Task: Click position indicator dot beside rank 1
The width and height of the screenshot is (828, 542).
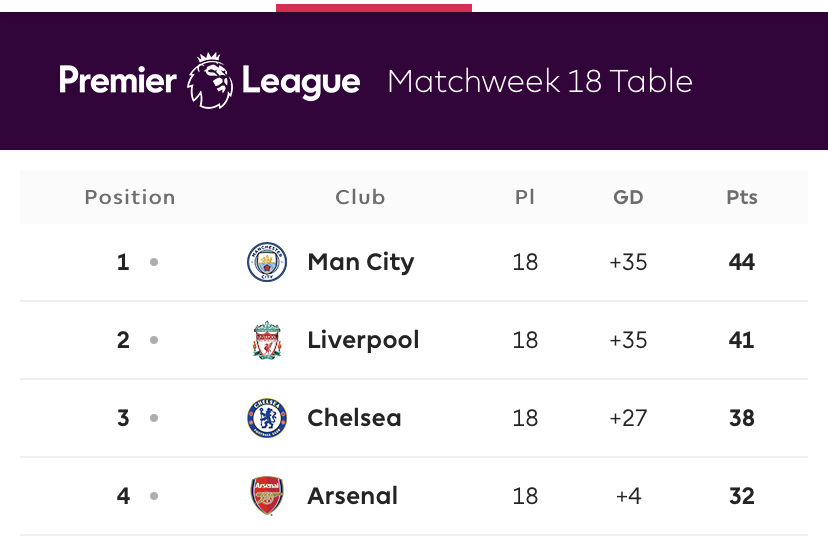Action: tap(154, 262)
